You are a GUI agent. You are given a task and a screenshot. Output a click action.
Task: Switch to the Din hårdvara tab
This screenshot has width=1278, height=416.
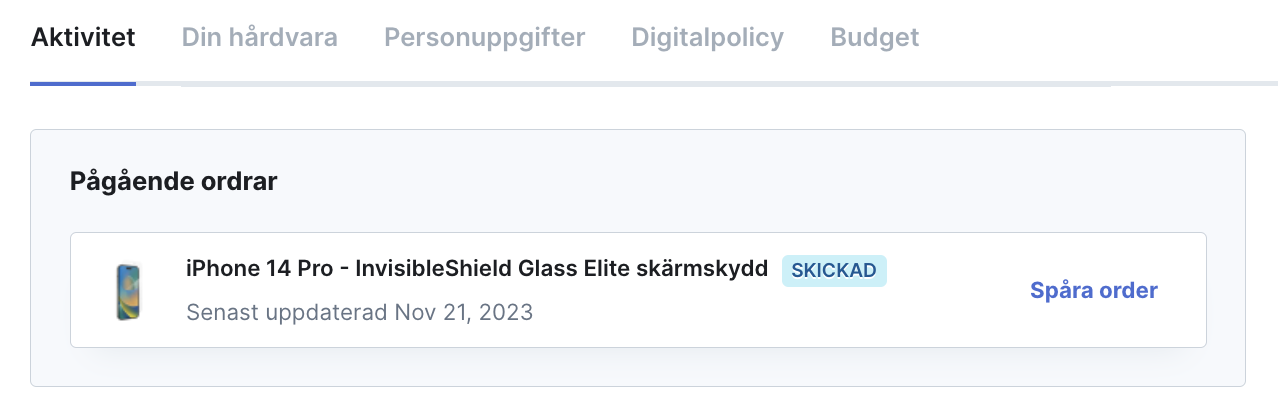point(260,38)
